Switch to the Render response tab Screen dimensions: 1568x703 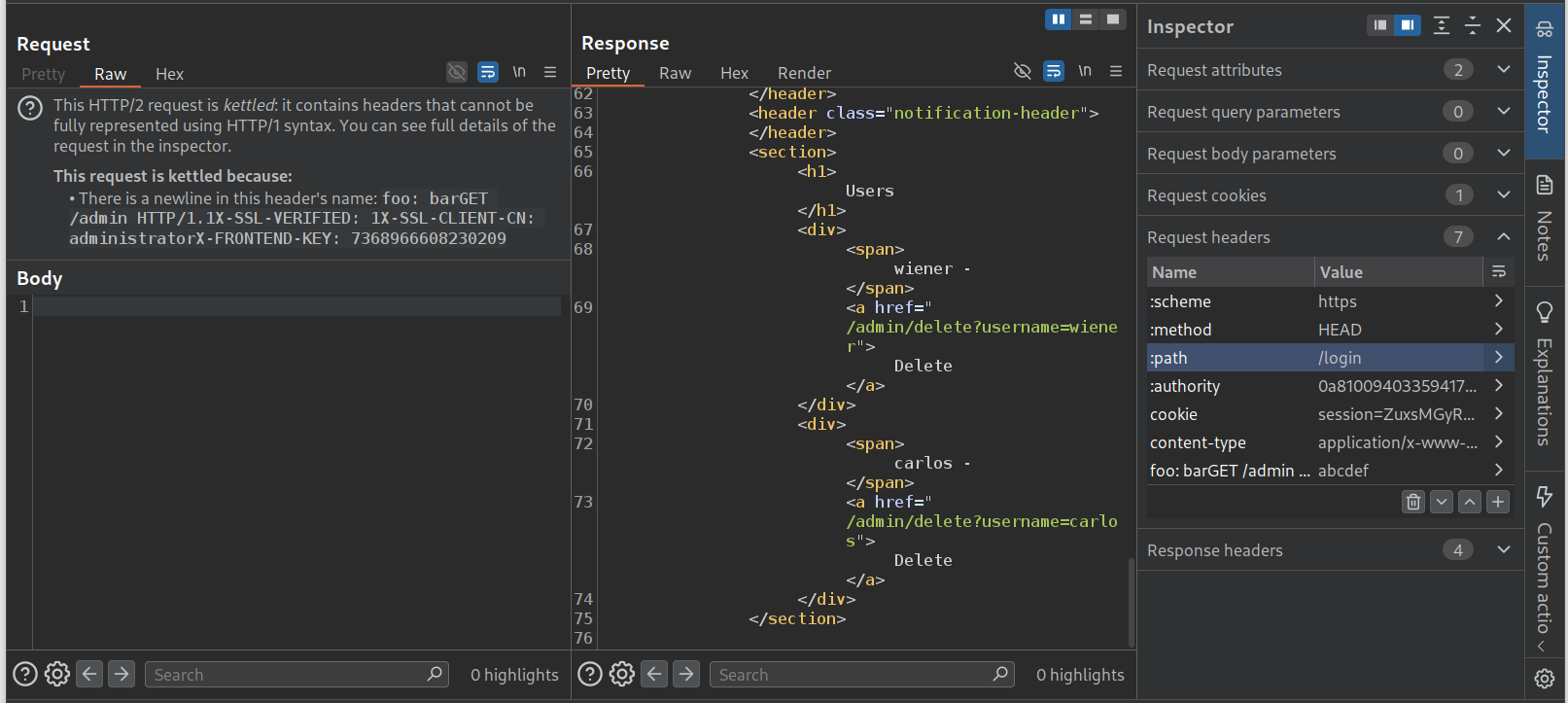804,73
